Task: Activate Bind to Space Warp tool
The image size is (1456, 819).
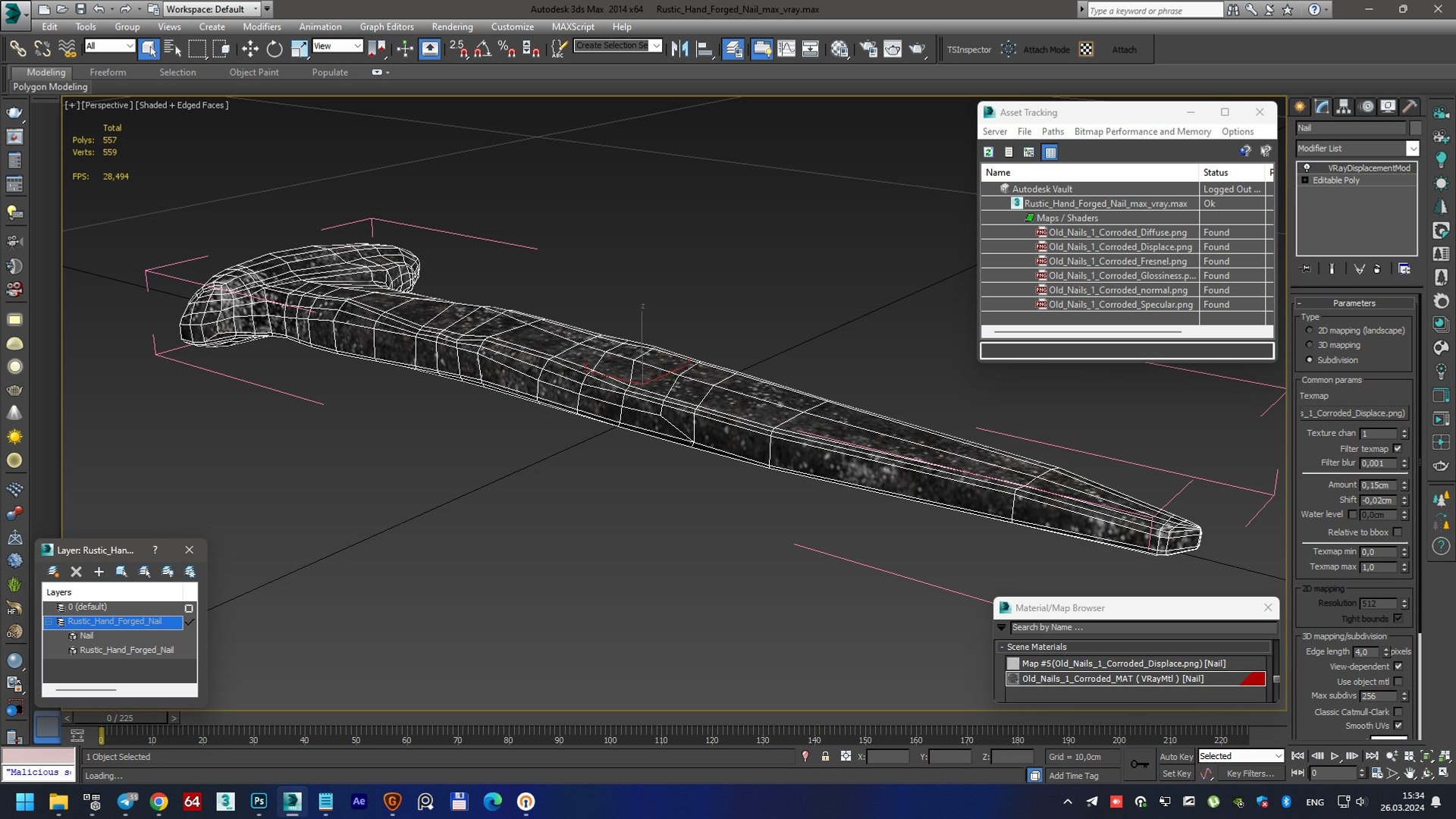Action: 67,49
